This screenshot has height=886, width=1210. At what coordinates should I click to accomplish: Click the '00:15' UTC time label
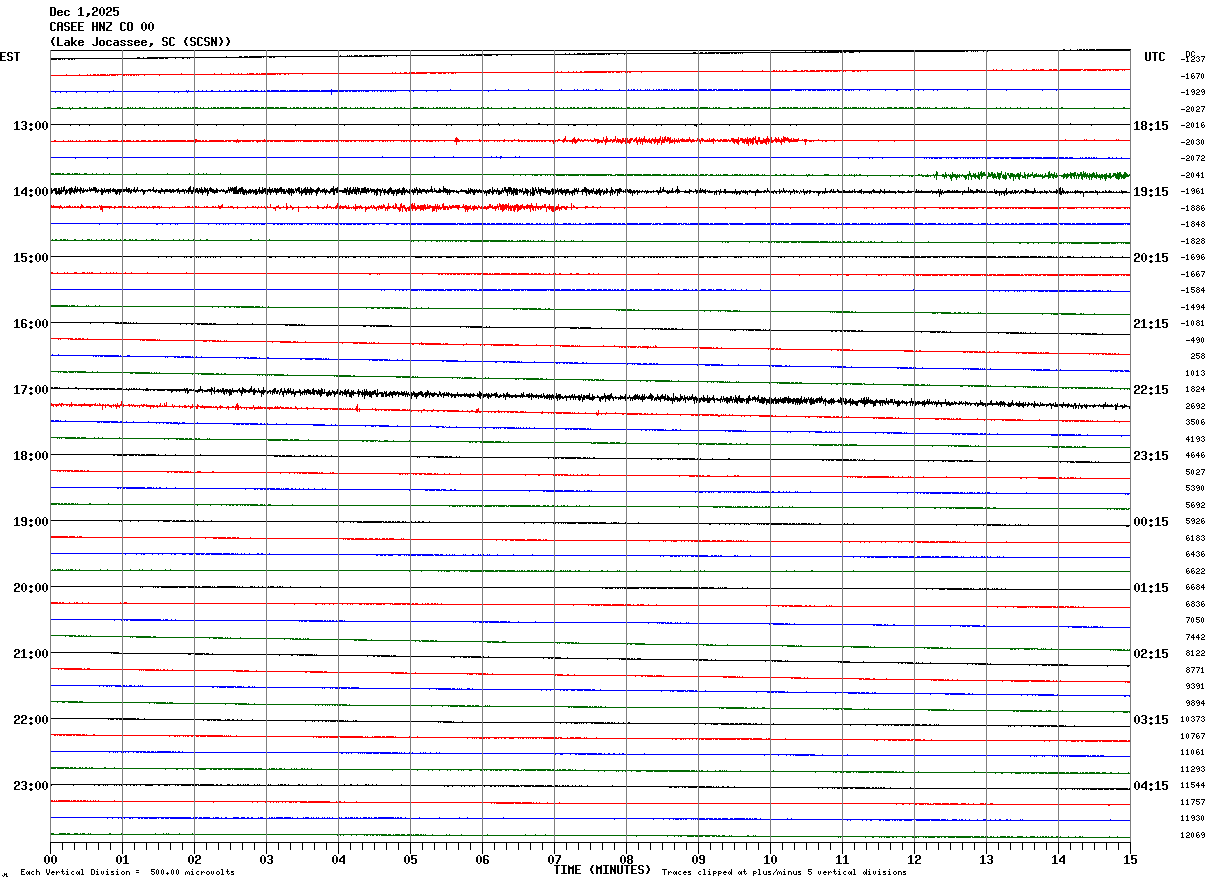pyautogui.click(x=1151, y=522)
